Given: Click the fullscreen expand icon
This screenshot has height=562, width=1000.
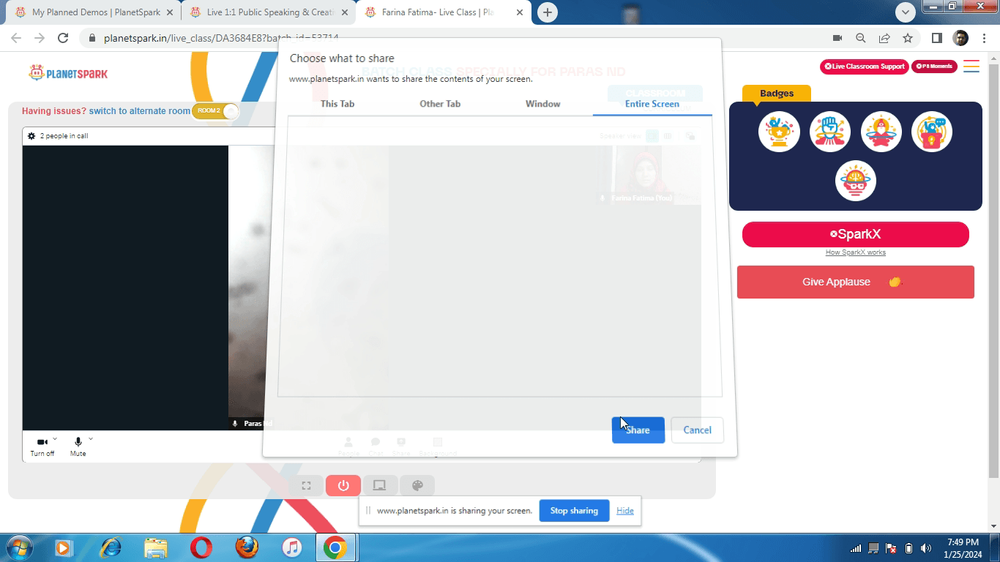Looking at the screenshot, I should pos(306,485).
